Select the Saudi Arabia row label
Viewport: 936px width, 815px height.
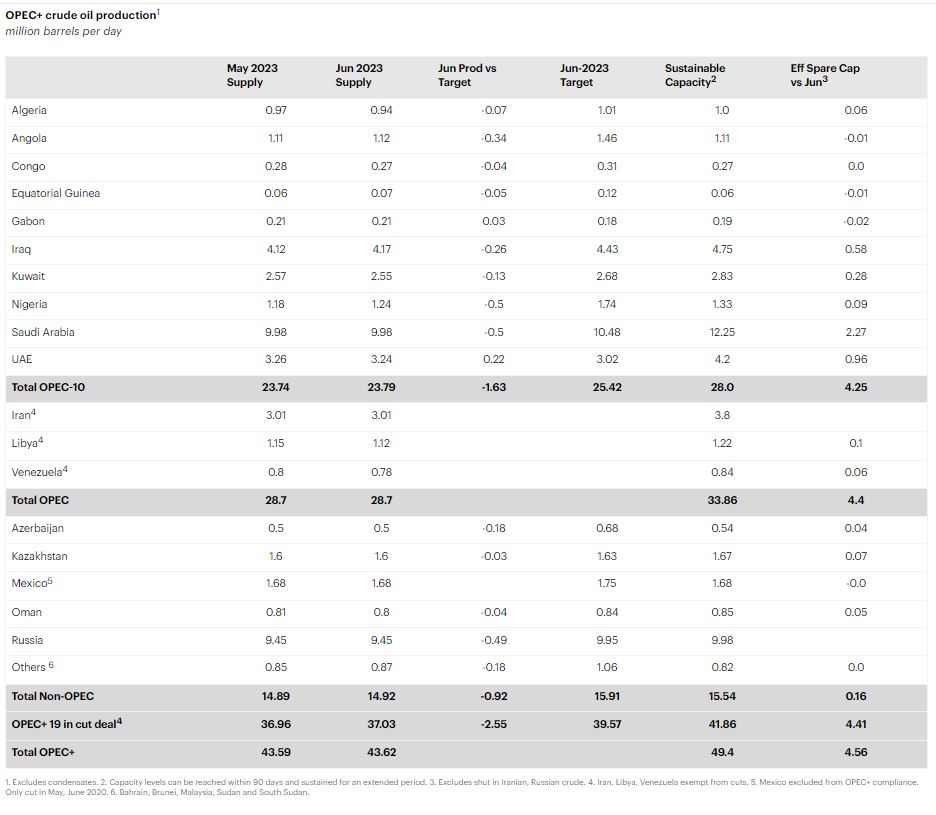point(43,332)
